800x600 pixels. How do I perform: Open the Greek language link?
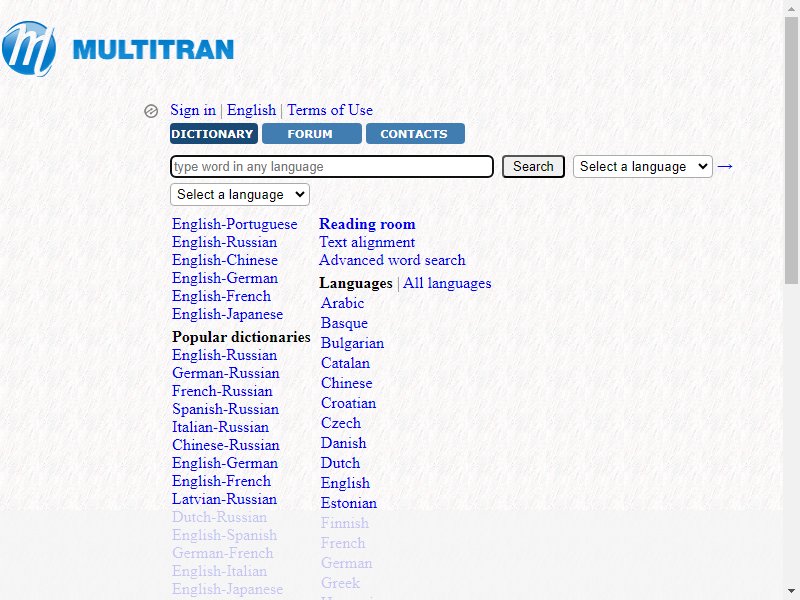tap(340, 583)
